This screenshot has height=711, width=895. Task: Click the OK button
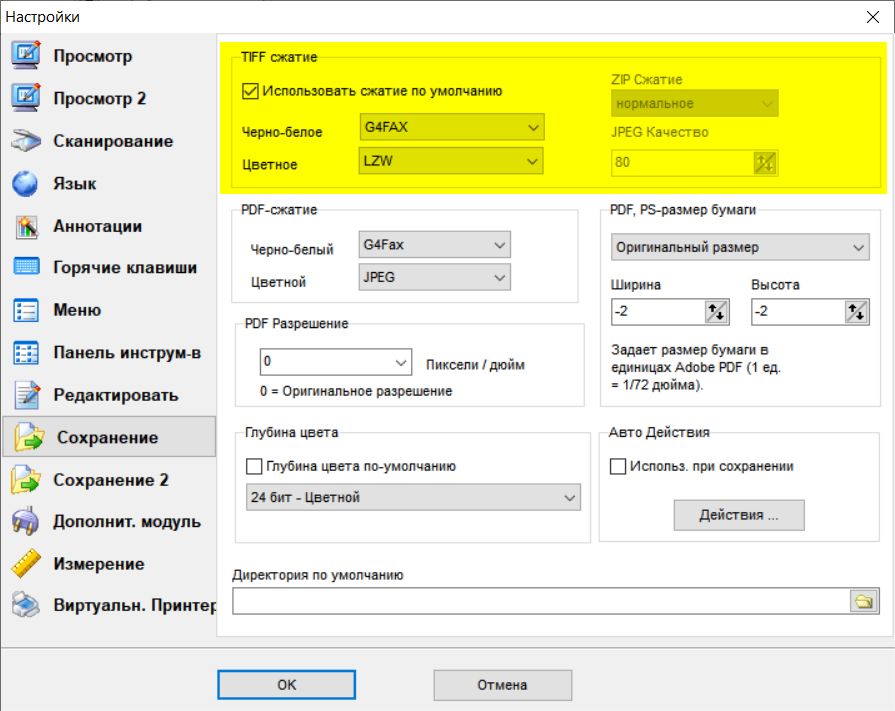tap(287, 685)
